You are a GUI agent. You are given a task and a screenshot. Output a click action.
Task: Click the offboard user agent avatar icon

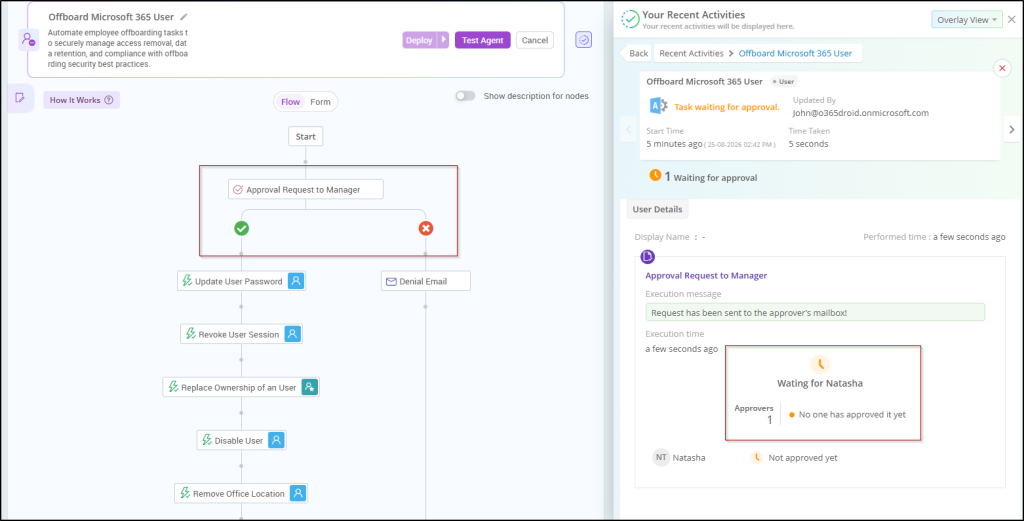click(x=29, y=40)
